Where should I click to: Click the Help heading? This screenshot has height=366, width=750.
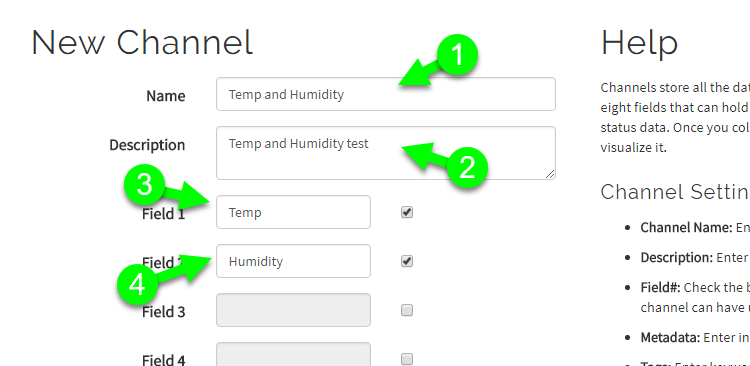tap(639, 42)
